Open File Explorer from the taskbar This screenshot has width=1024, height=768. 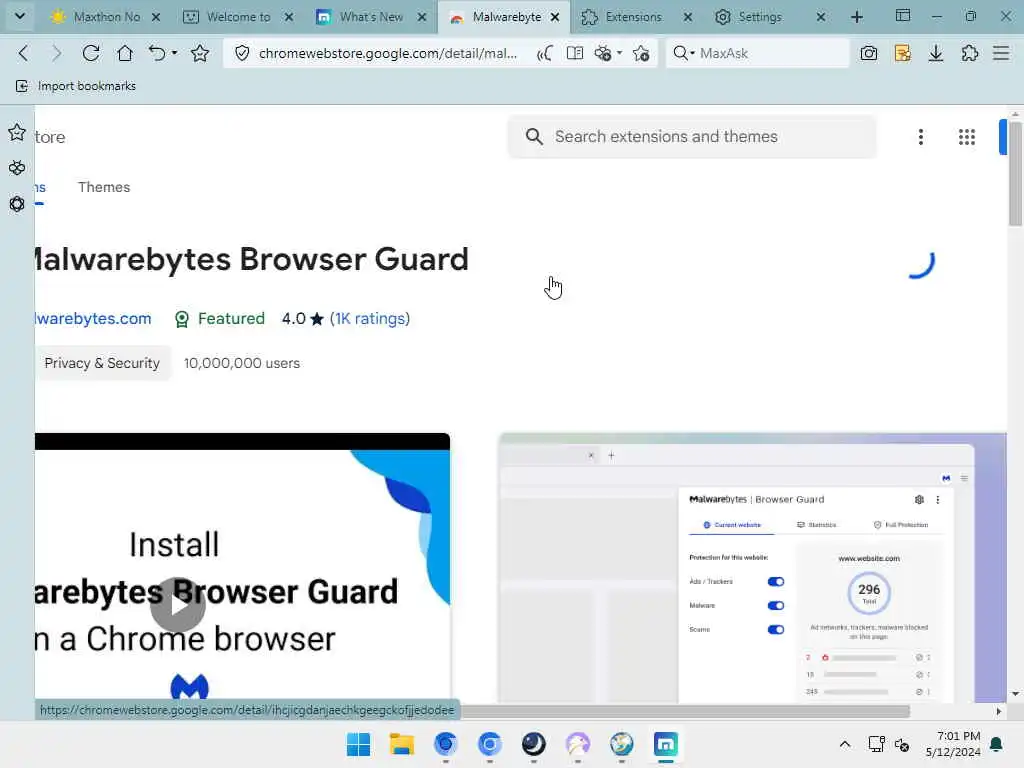(x=402, y=744)
